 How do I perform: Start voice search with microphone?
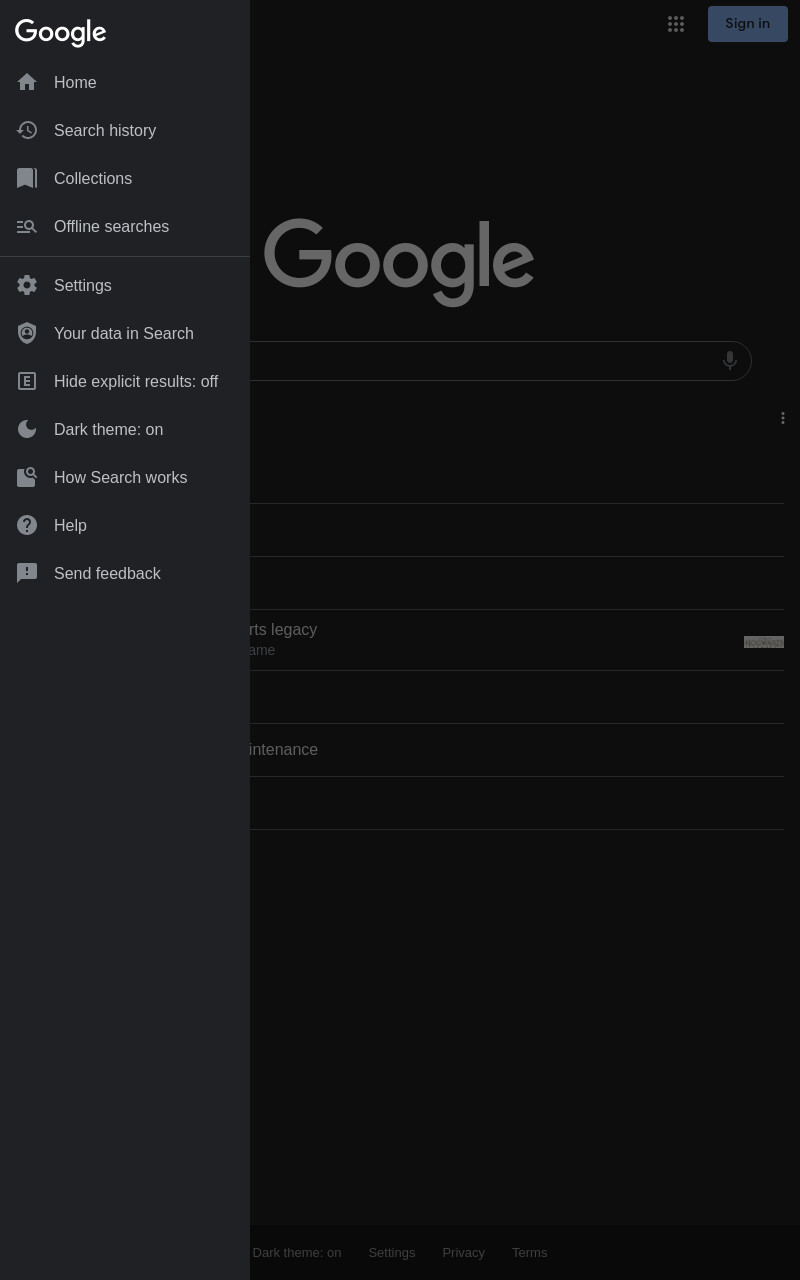(730, 360)
